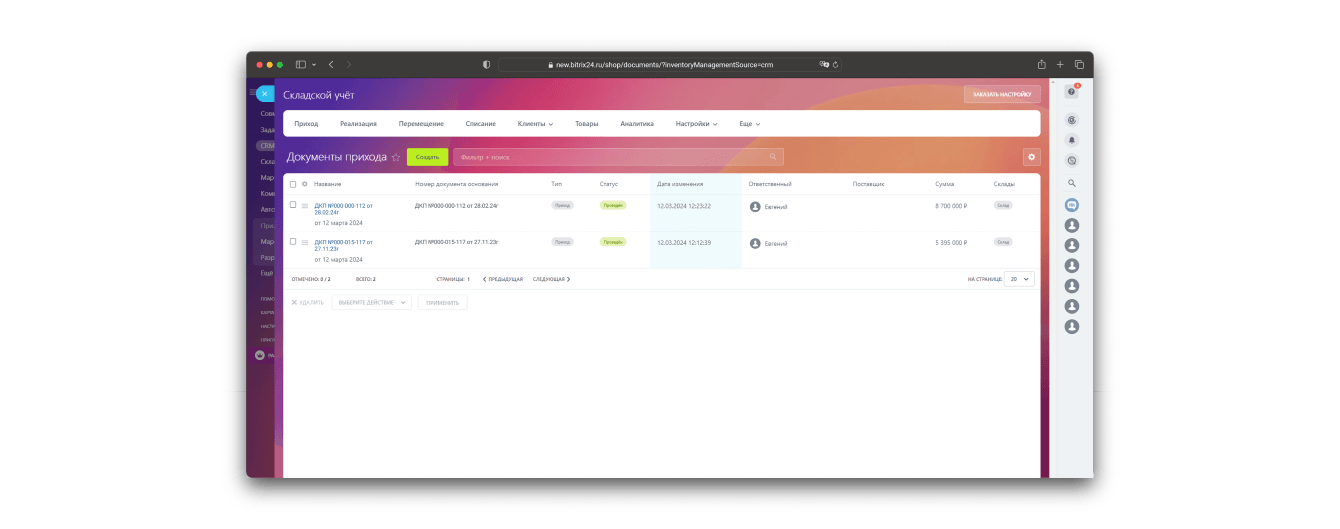Change rows per page dropdown showing 20

click(1019, 279)
